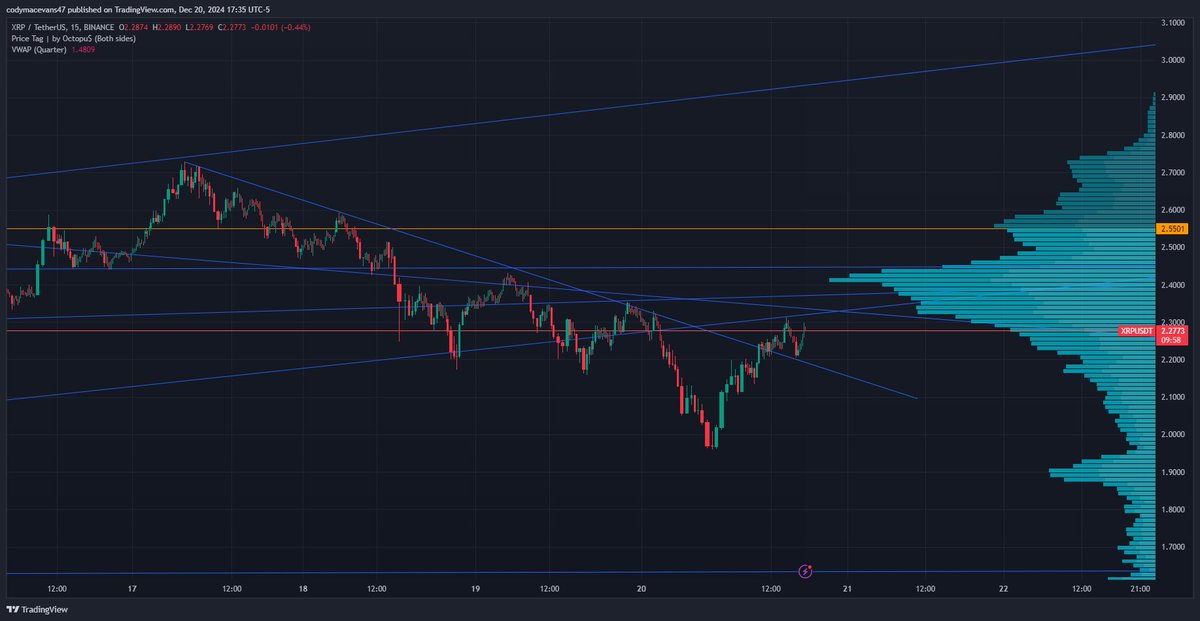Click the 1.9000 price axis label

pos(1174,472)
